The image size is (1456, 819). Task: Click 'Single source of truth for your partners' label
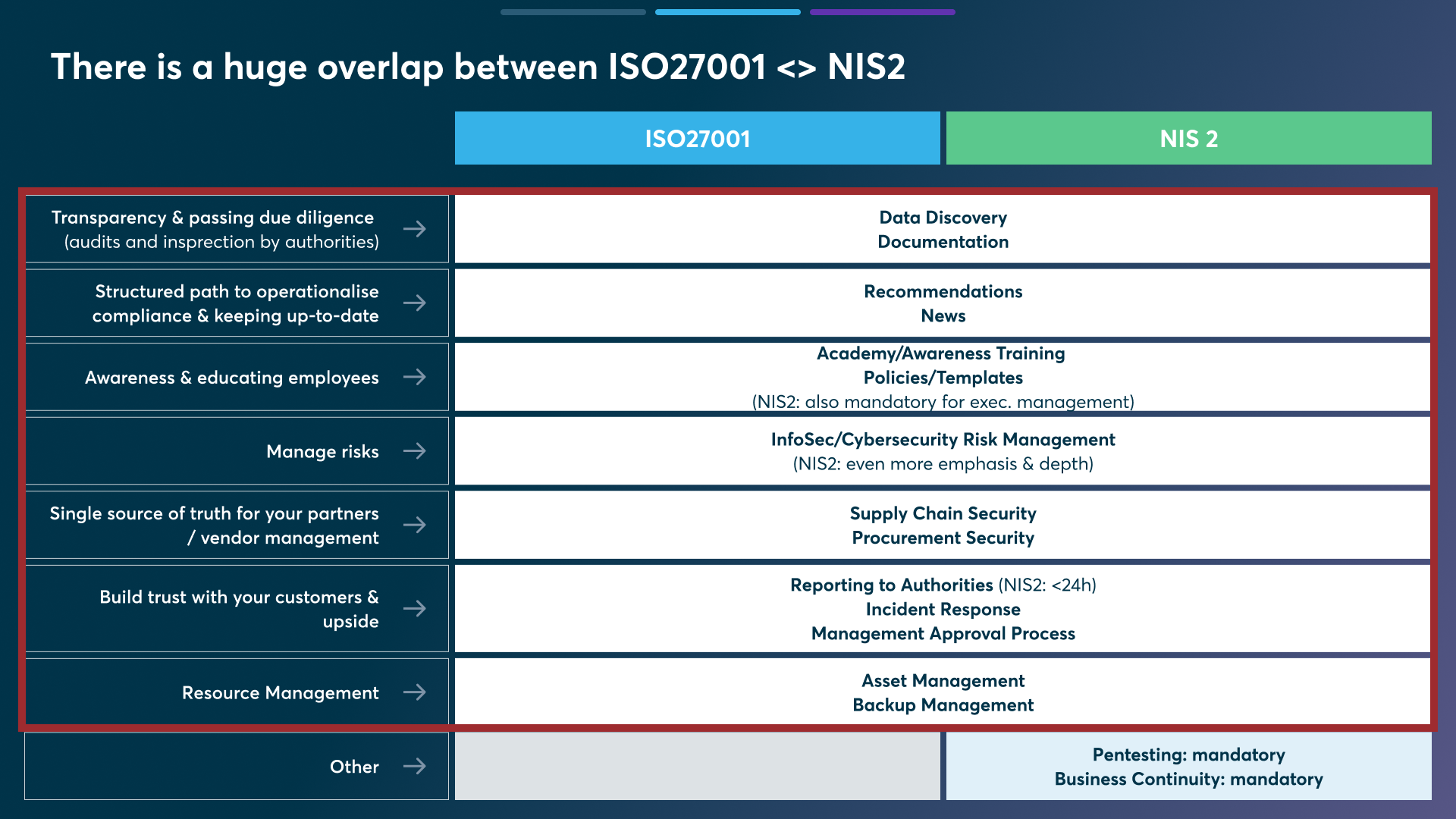(214, 513)
